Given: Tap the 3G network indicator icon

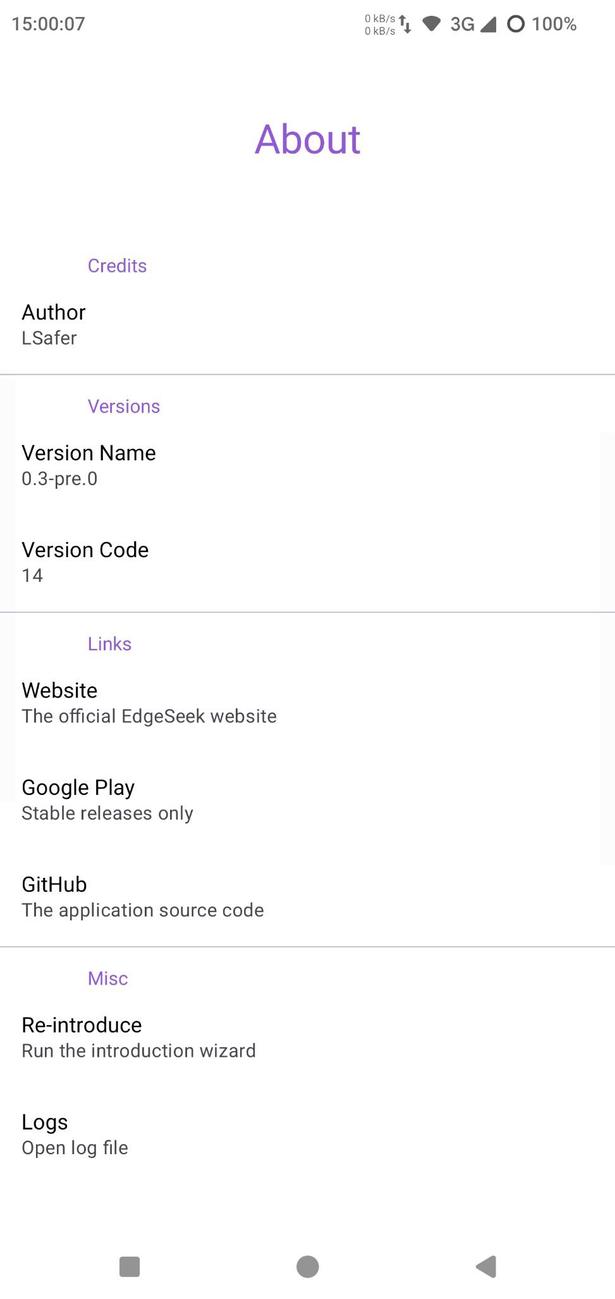Looking at the screenshot, I should tap(461, 24).
